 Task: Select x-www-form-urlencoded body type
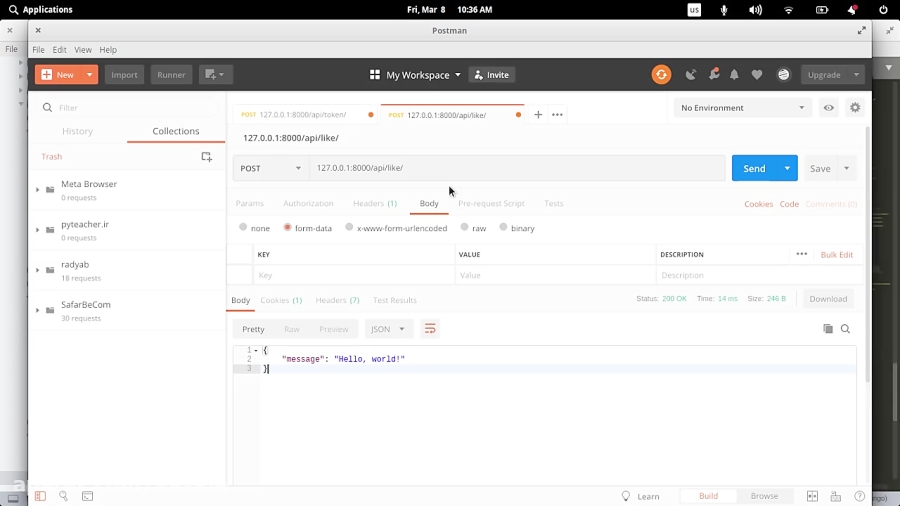click(349, 227)
